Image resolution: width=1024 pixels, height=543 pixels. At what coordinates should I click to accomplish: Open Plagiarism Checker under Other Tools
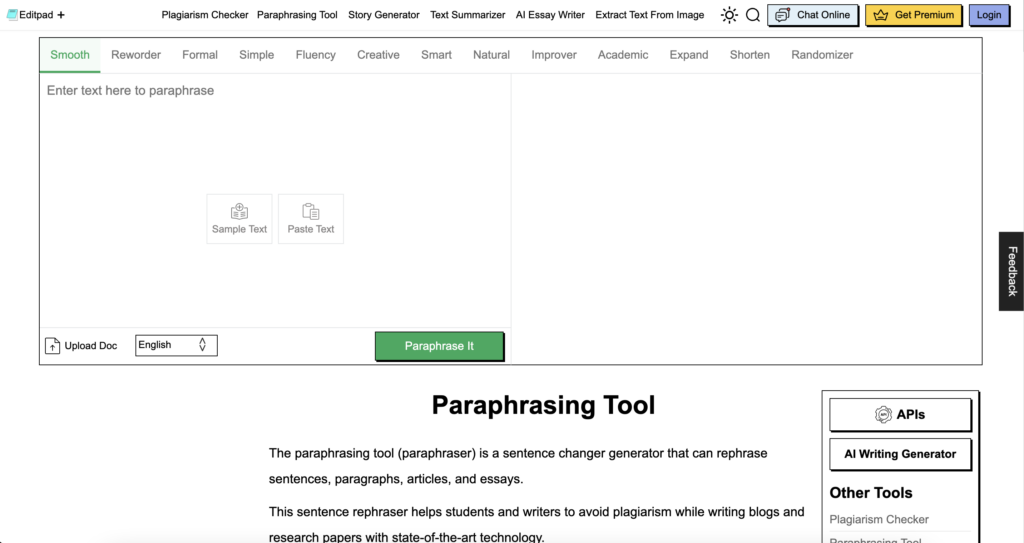tap(879, 519)
